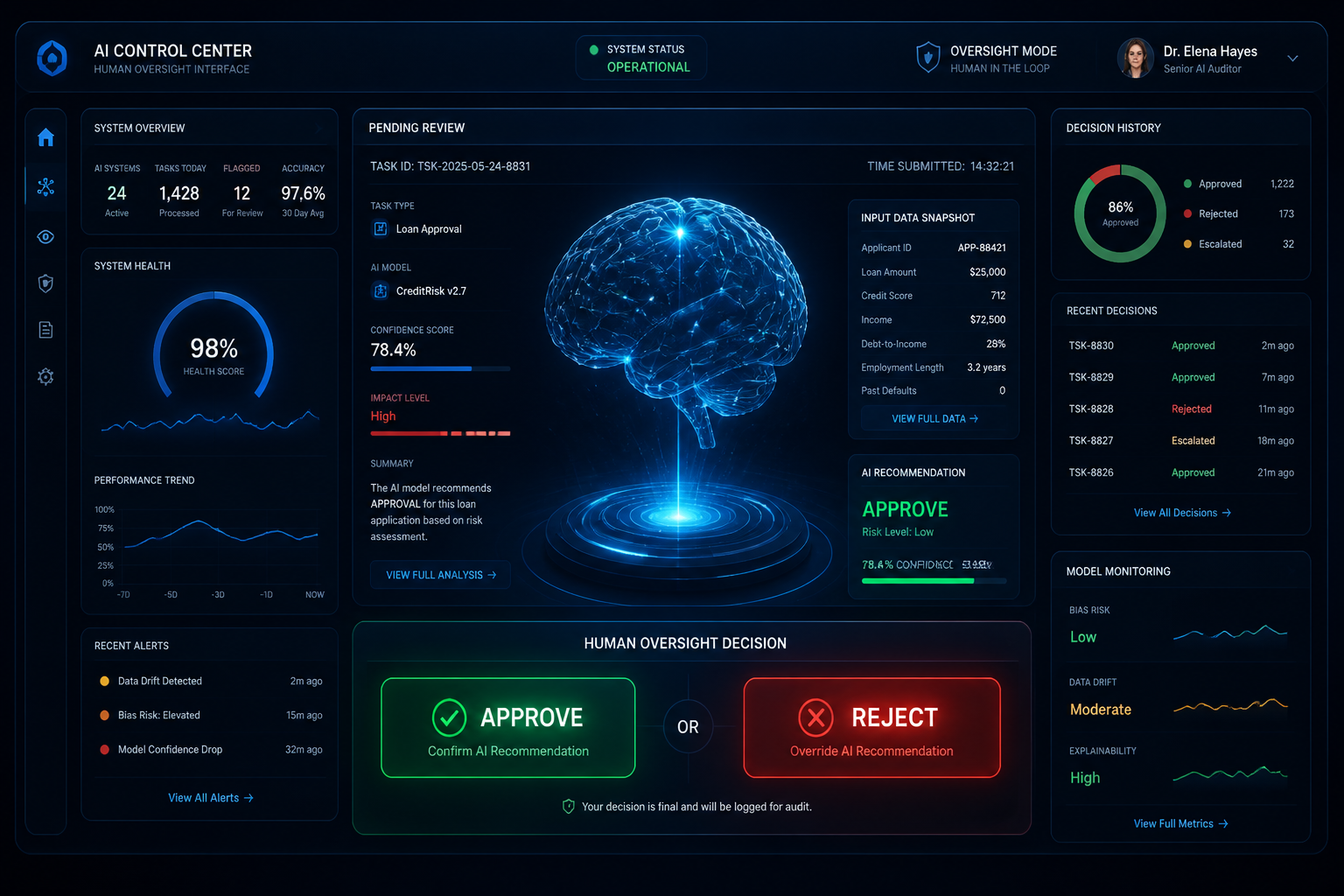This screenshot has height=896, width=1344.
Task: Click the CreditRisk v2.7 model icon
Action: pos(381,291)
